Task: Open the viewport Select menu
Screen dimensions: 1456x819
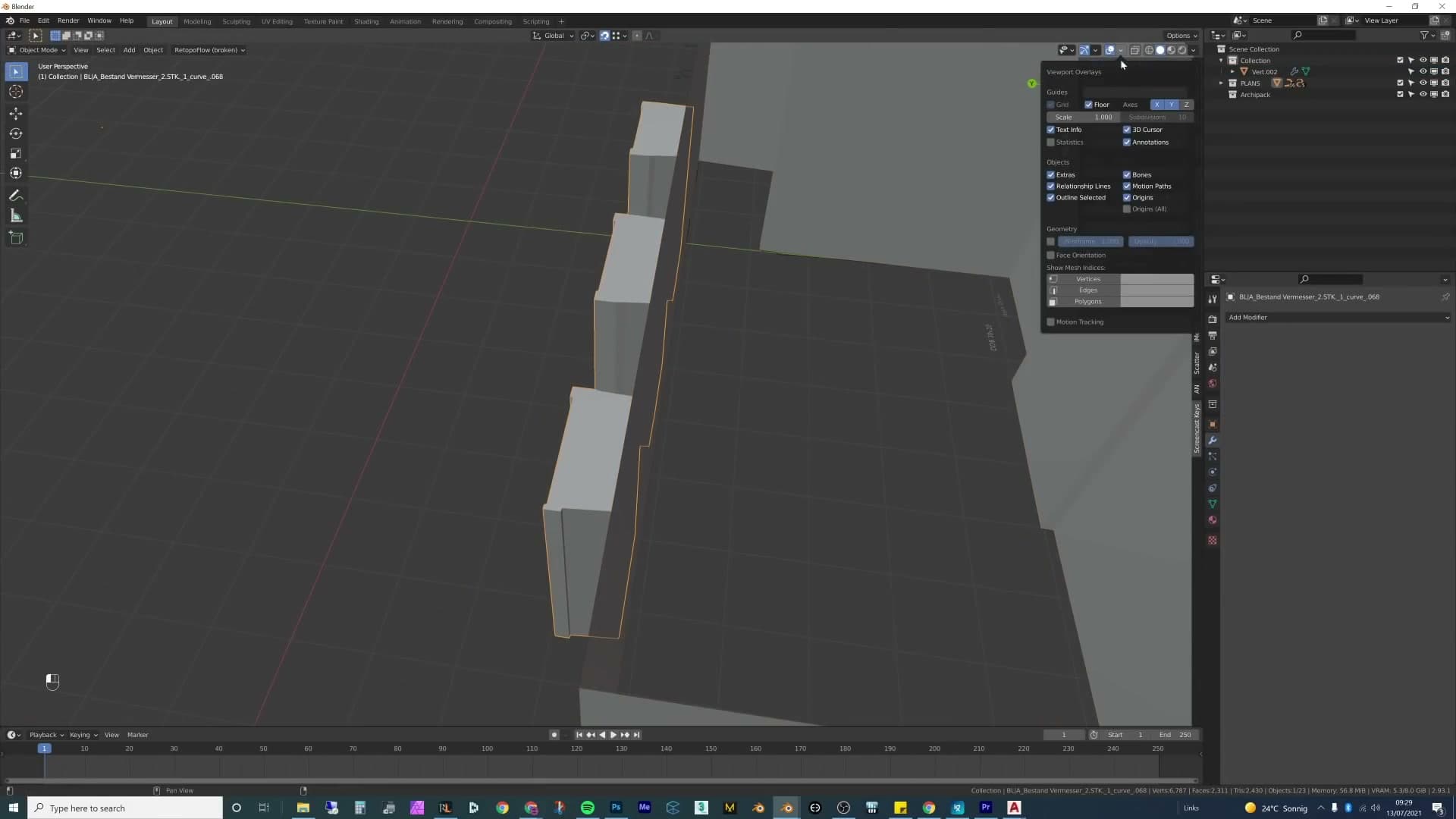Action: click(105, 50)
